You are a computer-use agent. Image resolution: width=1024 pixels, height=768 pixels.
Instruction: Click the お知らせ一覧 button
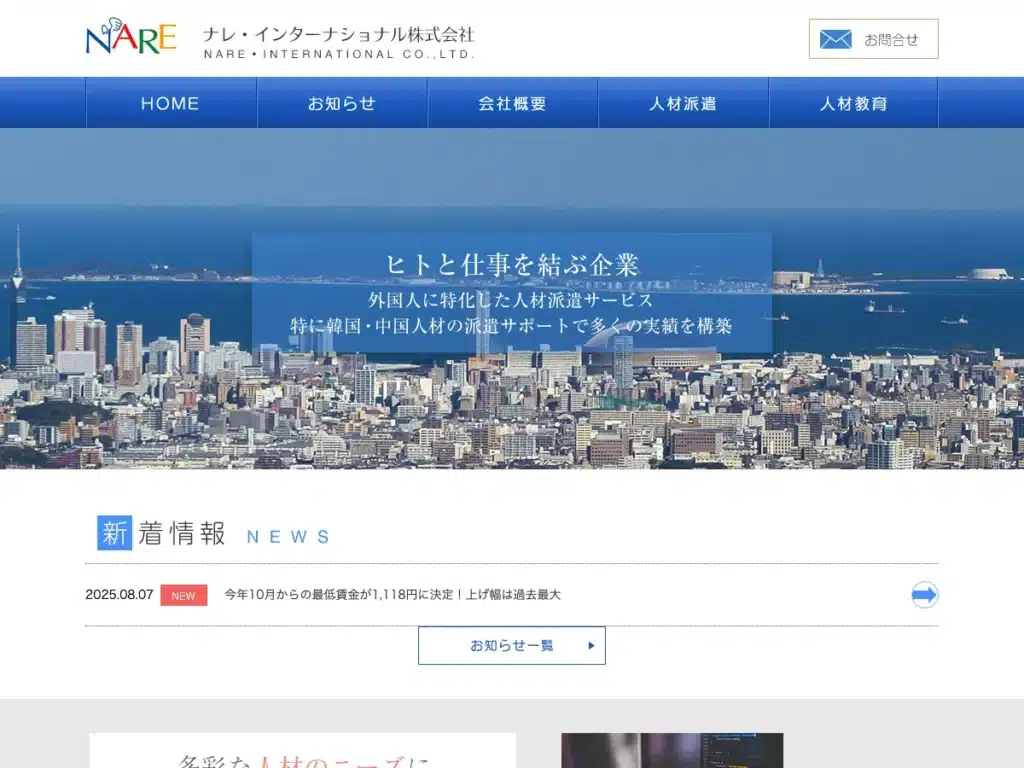512,645
